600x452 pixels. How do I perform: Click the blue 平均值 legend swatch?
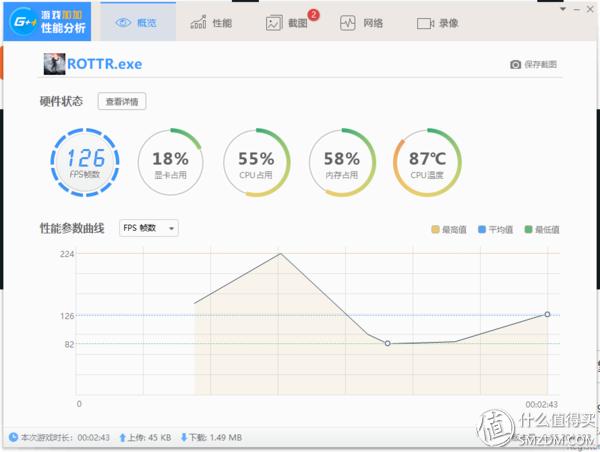tap(482, 229)
